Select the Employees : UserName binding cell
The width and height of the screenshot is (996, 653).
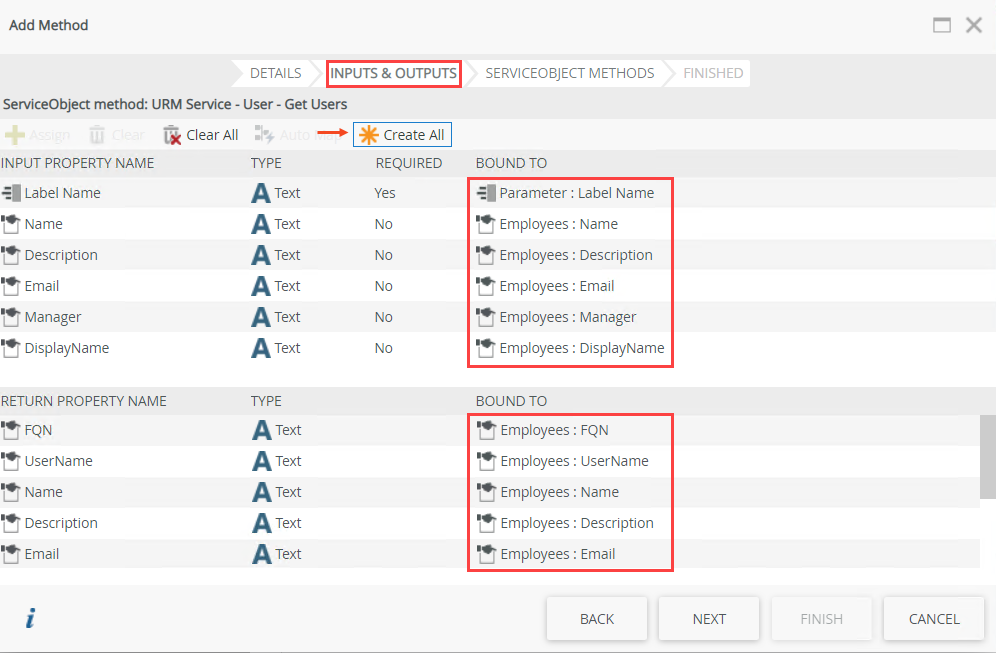click(x=573, y=461)
